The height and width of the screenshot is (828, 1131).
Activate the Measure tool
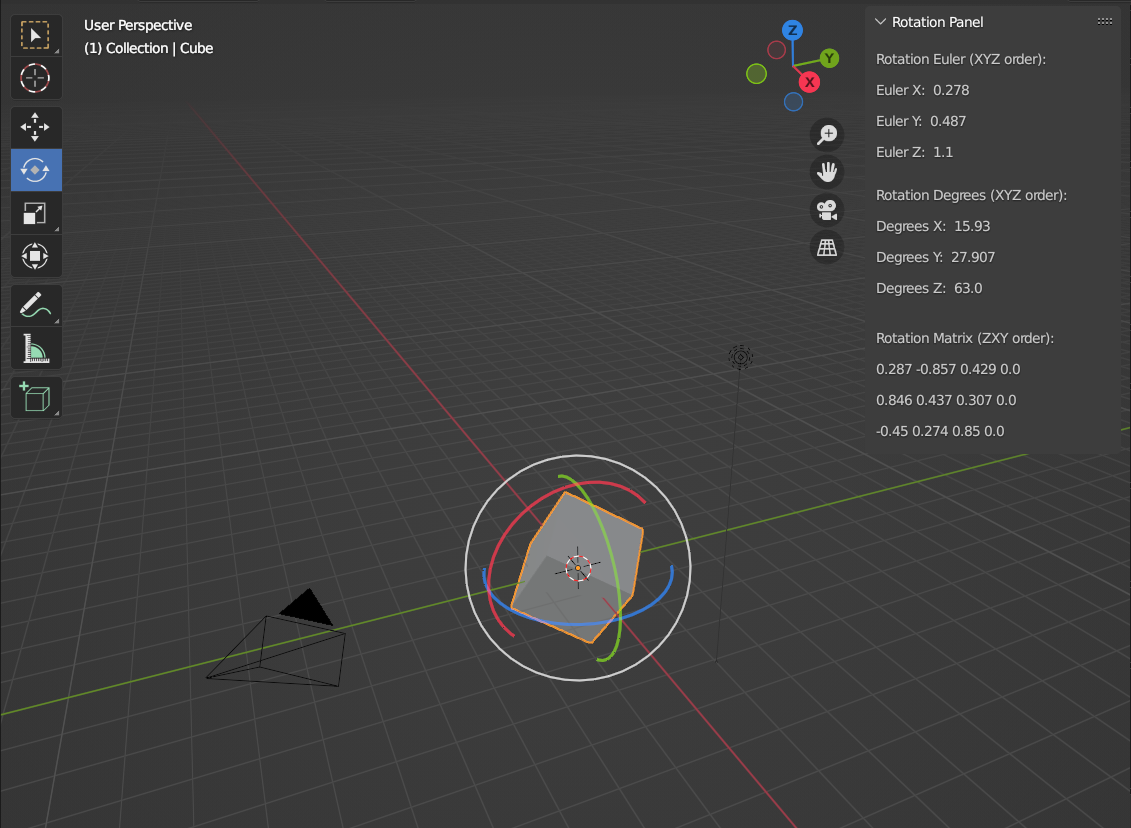pyautogui.click(x=35, y=348)
